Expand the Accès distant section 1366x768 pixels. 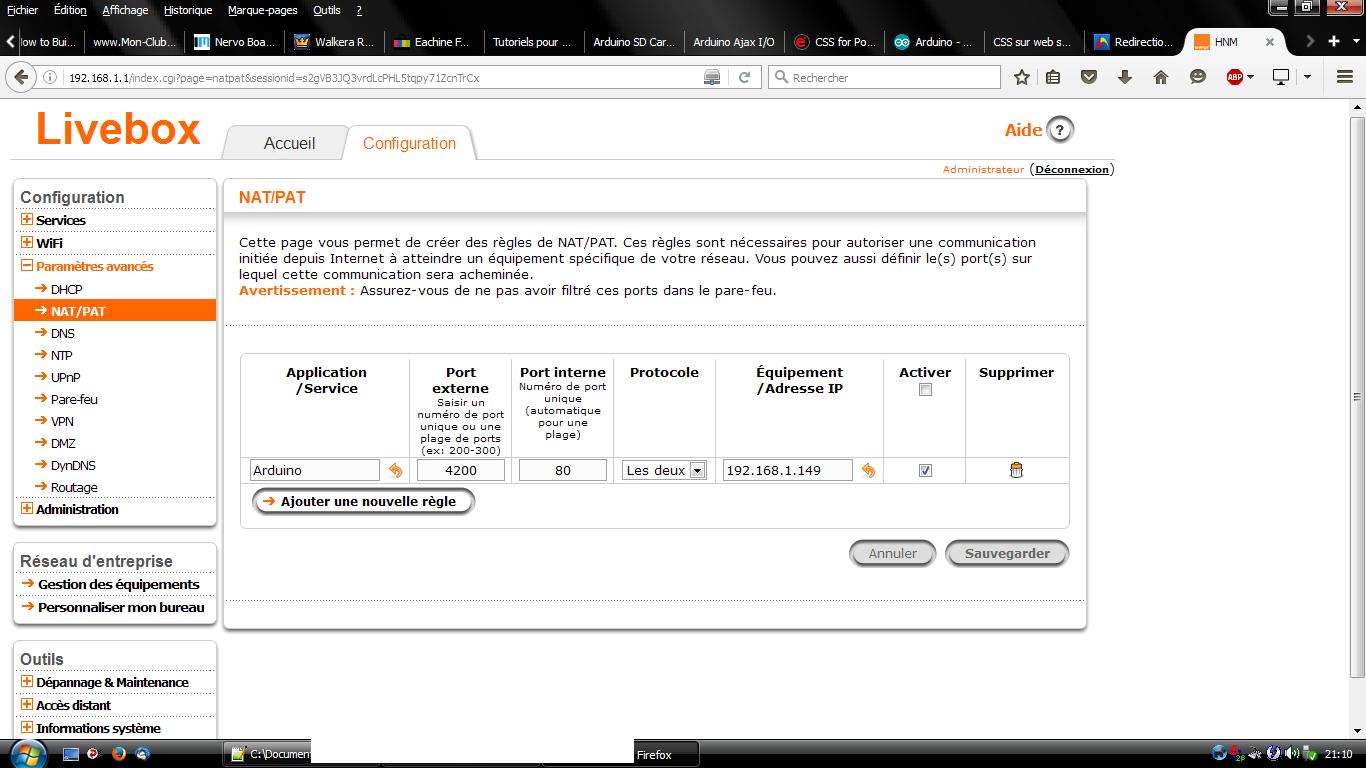(27, 705)
